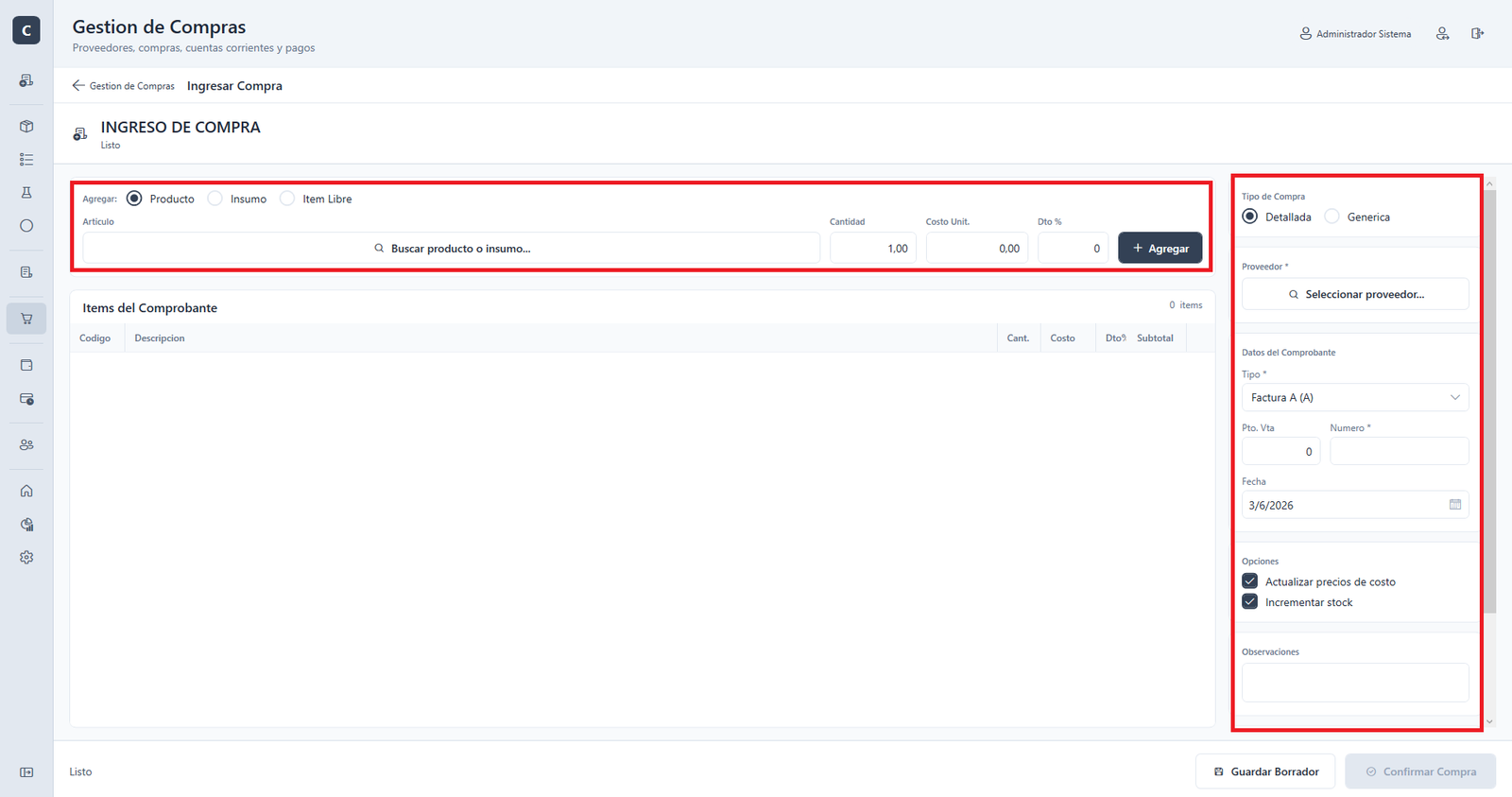Open the settings gear in sidebar
Screen dimensions: 1512x797
click(26, 558)
